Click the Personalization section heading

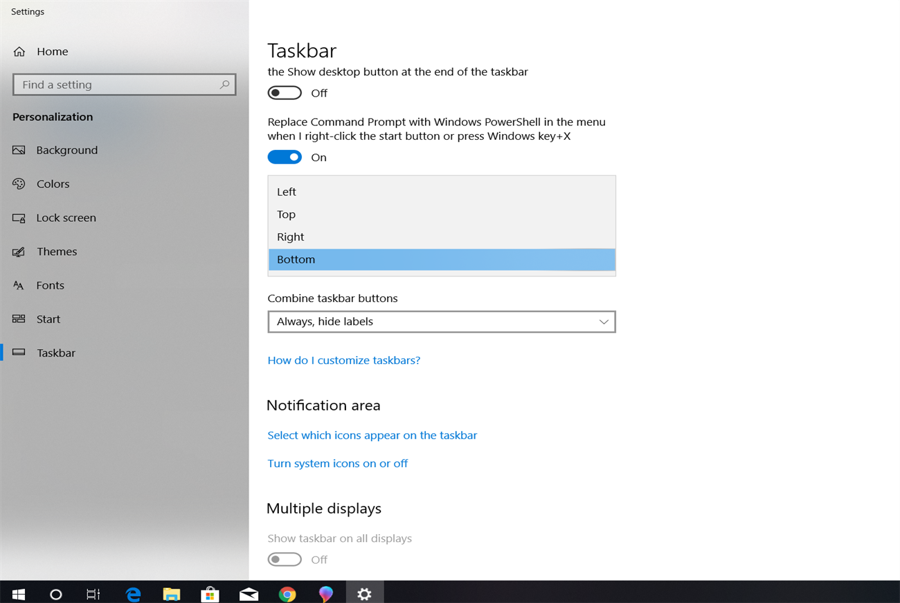pyautogui.click(x=52, y=117)
